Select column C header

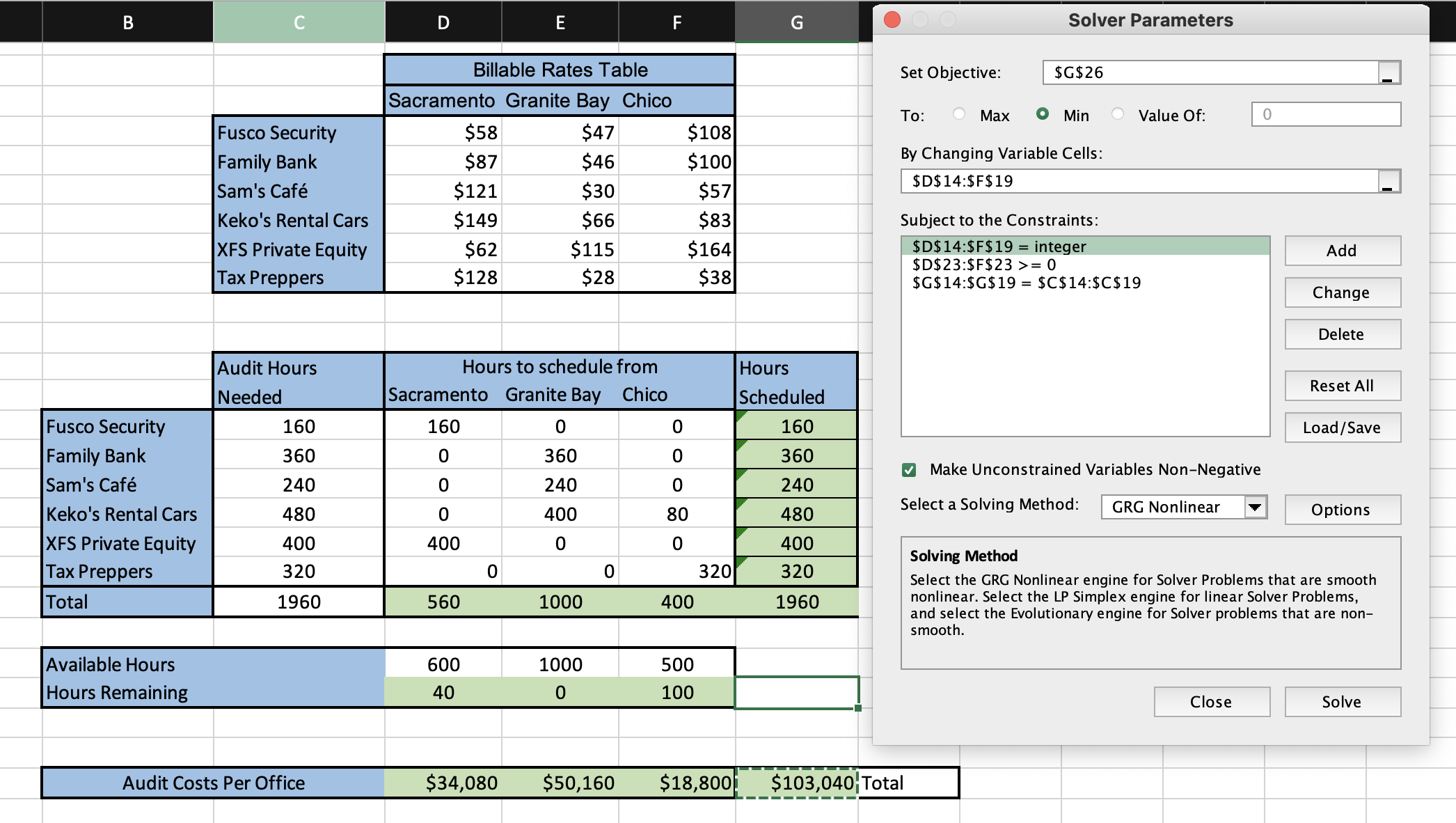click(x=299, y=22)
